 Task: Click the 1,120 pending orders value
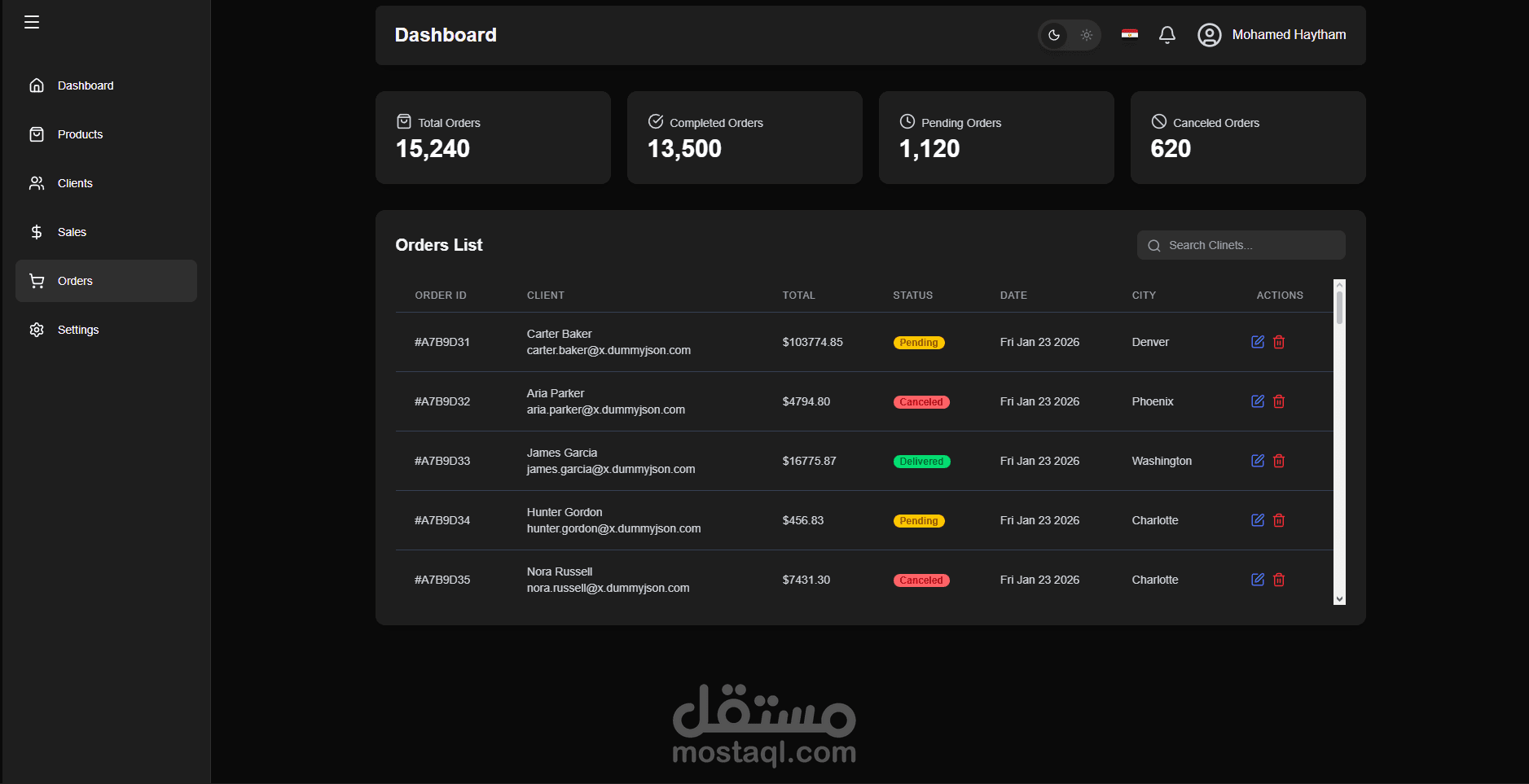click(x=929, y=149)
